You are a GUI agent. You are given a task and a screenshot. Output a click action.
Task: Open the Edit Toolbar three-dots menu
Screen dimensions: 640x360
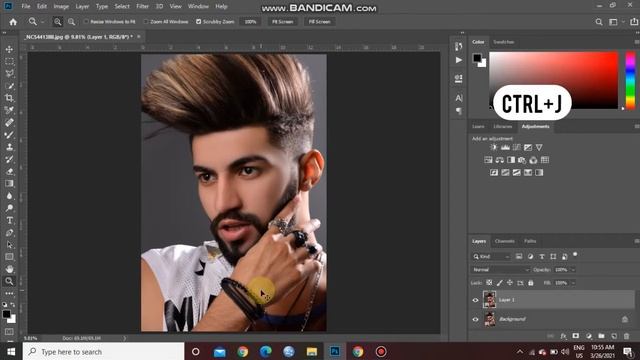tap(9, 293)
